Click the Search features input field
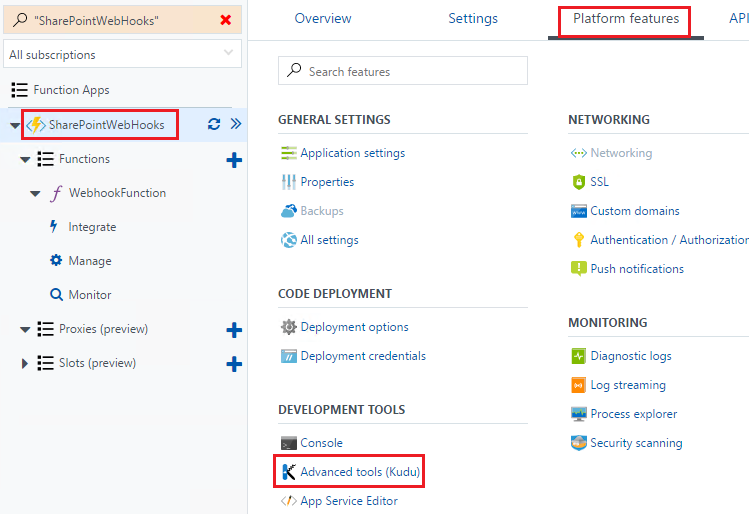This screenshot has height=514, width=749. click(403, 71)
